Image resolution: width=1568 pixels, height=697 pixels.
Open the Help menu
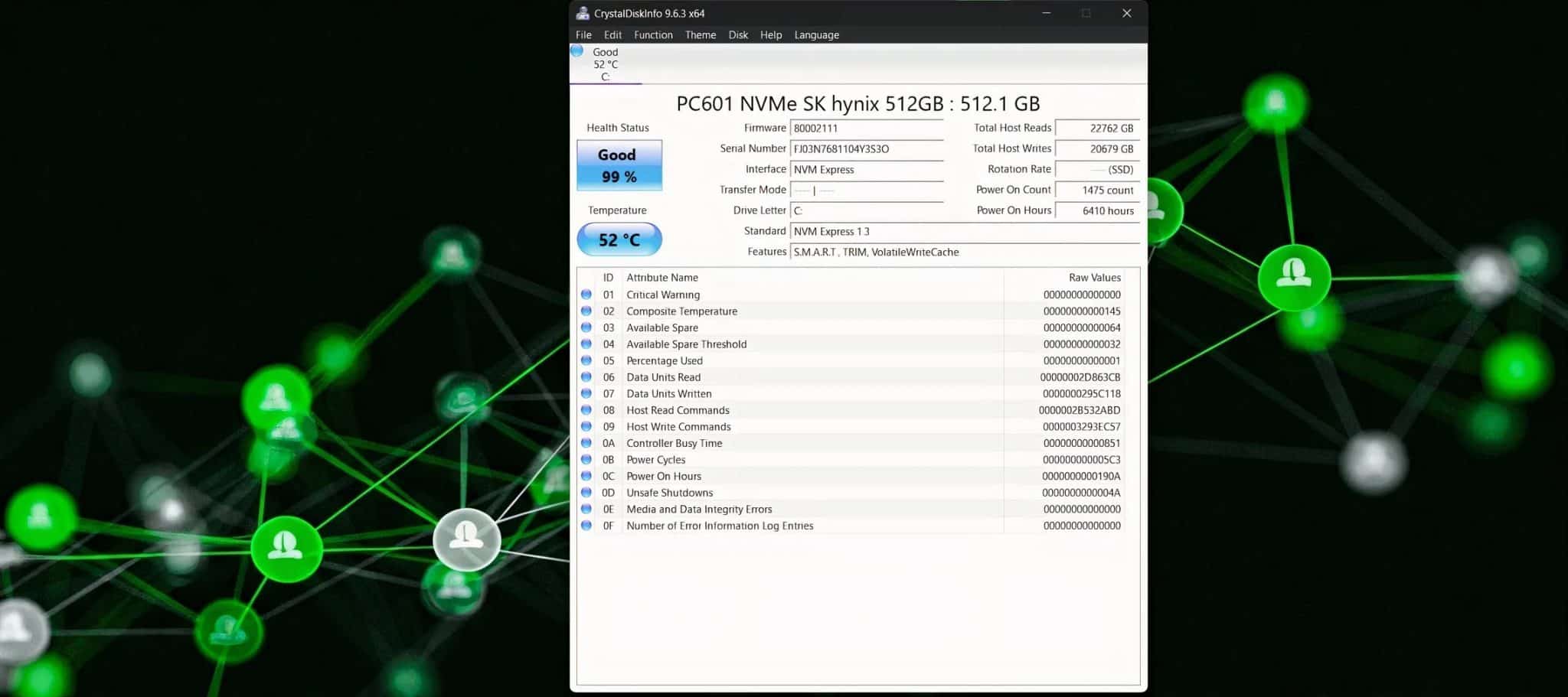tap(770, 34)
